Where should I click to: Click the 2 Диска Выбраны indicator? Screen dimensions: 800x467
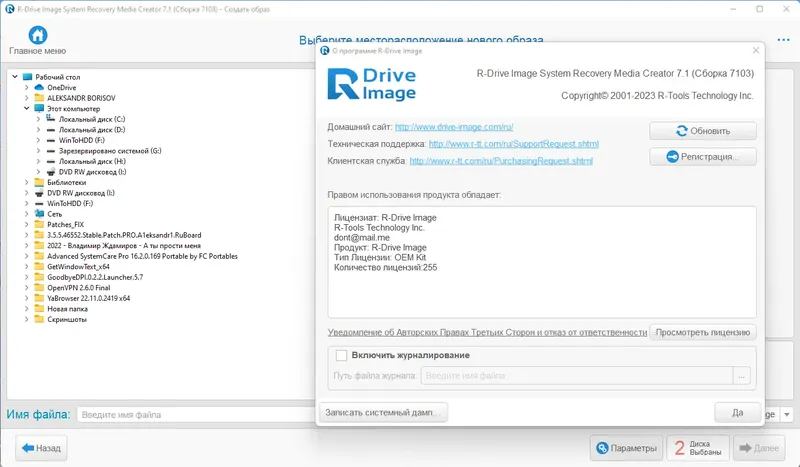(697, 448)
